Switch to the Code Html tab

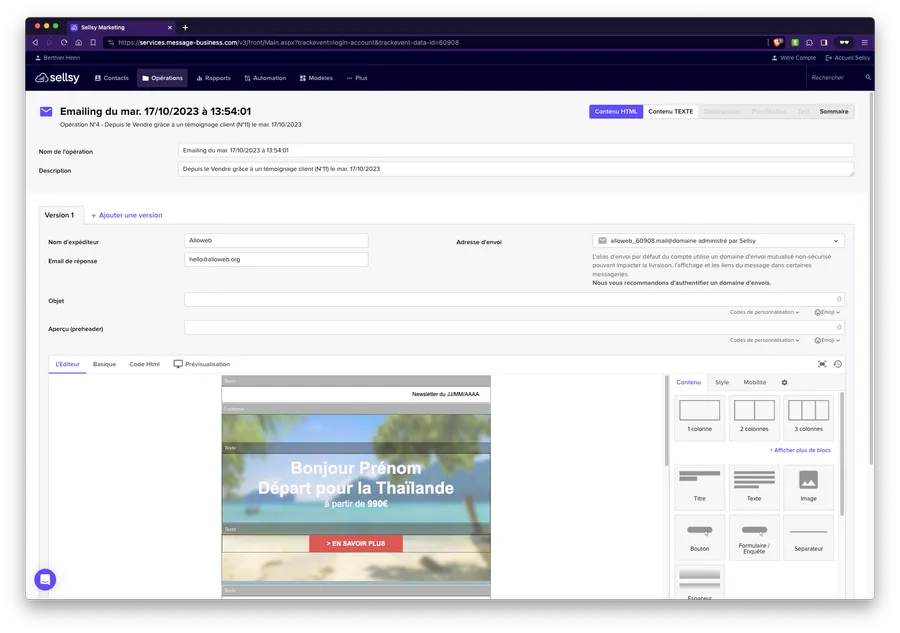(x=145, y=364)
